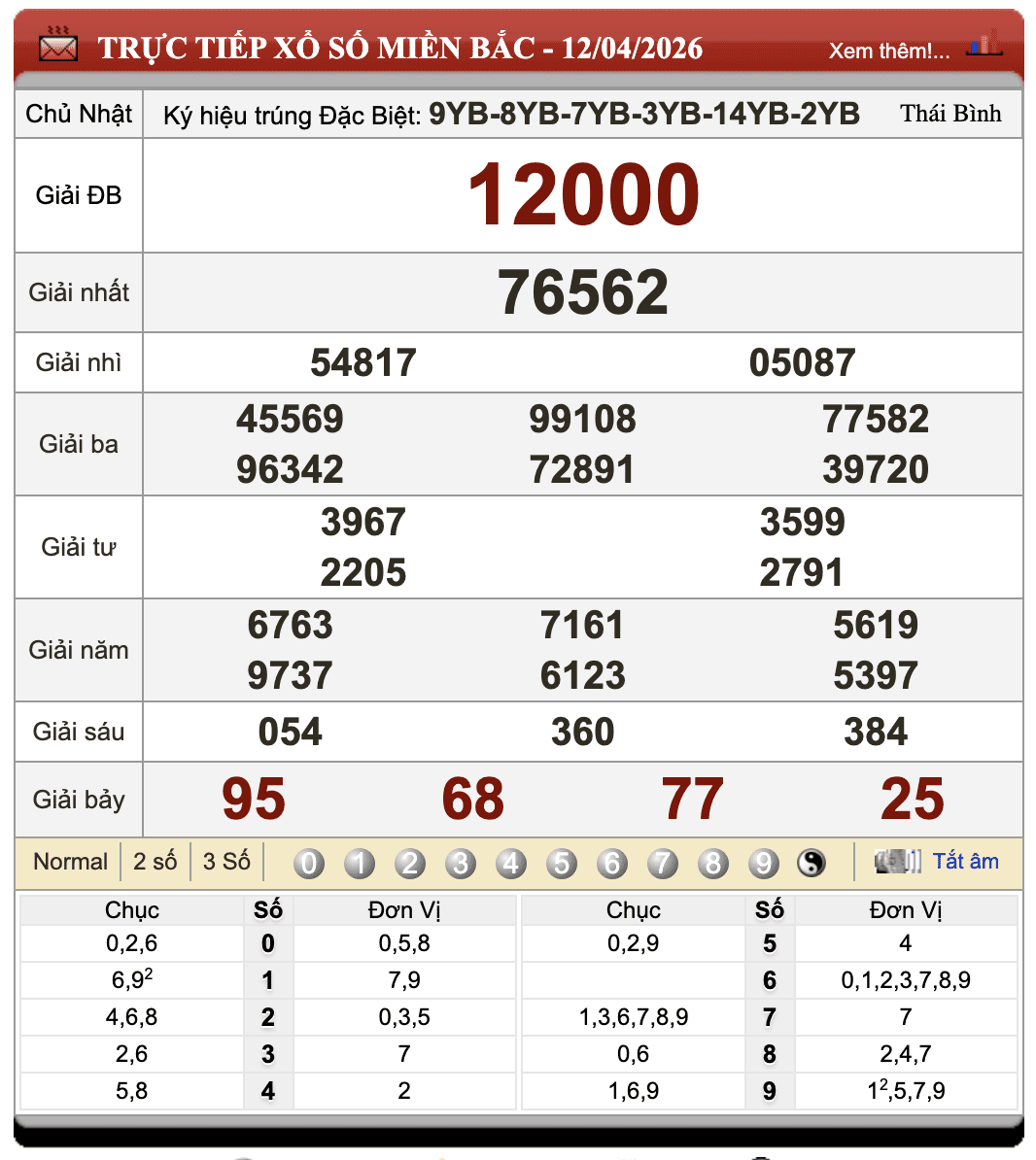Click the number 7 ball icon
1036x1160 pixels.
coord(663,863)
